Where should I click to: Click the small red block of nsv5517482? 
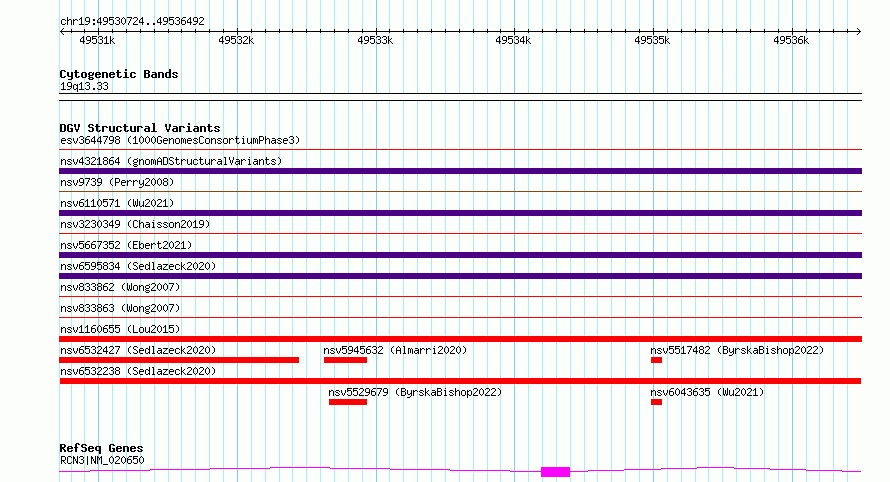point(657,360)
